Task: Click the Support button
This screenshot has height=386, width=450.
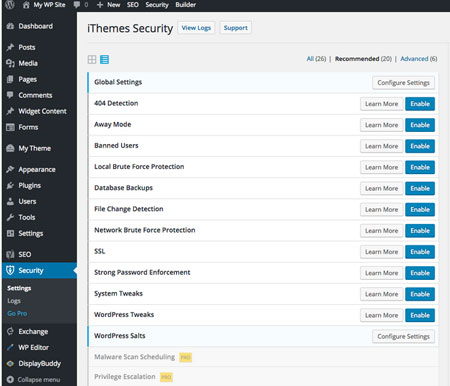Action: tap(235, 28)
